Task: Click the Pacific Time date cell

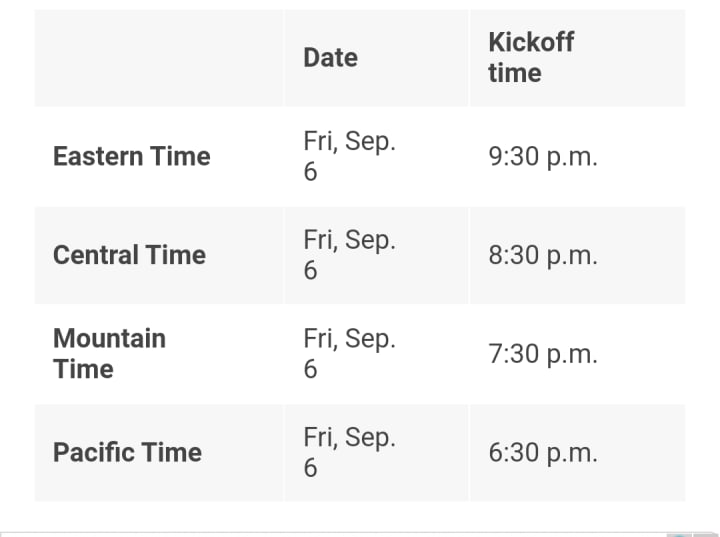Action: tap(349, 452)
